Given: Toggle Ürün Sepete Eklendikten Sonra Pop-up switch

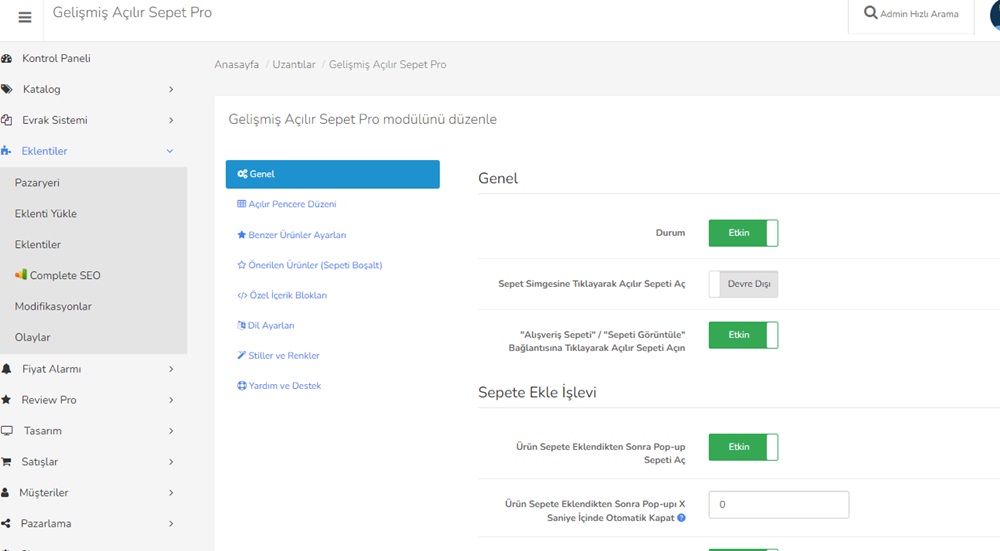Looking at the screenshot, I should point(743,447).
